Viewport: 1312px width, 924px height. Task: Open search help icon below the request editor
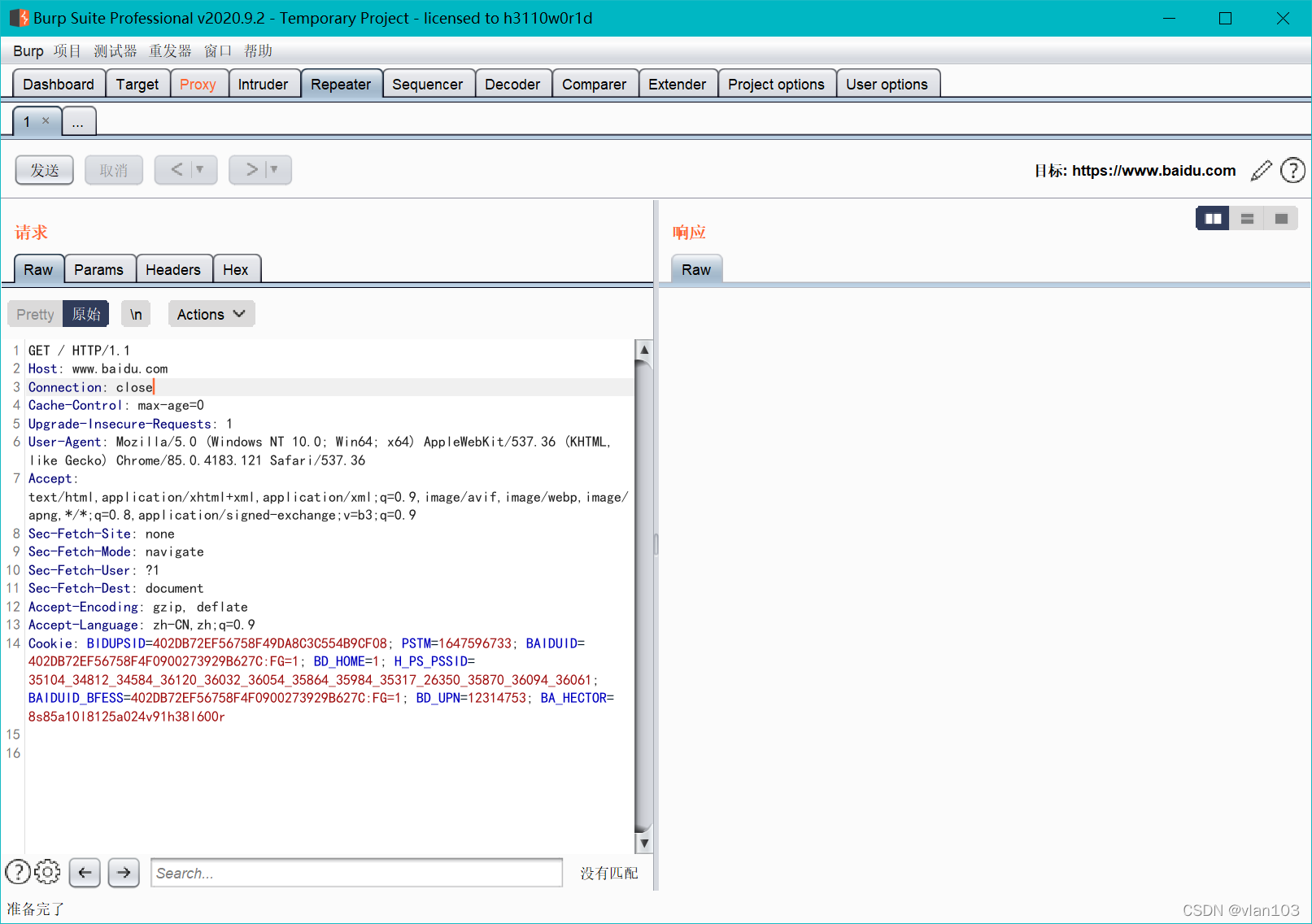pos(18,872)
